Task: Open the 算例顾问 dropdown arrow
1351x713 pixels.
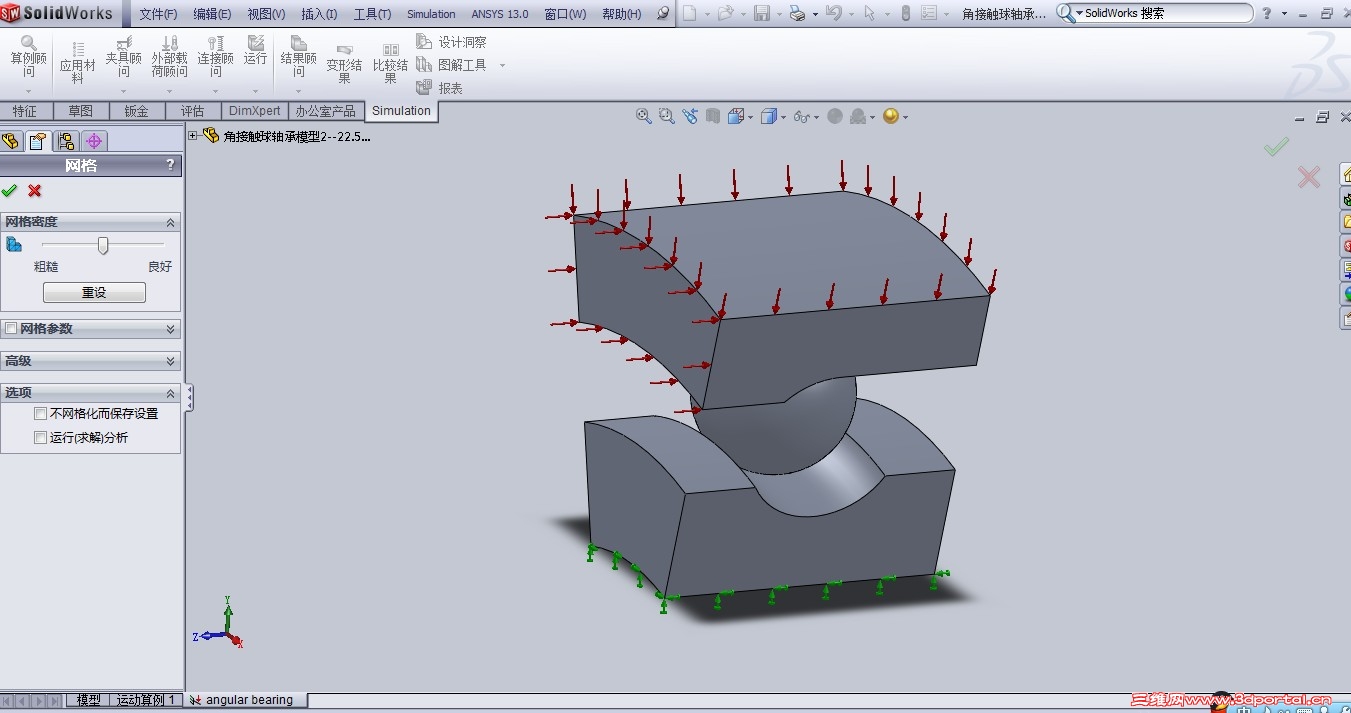Action: click(28, 91)
